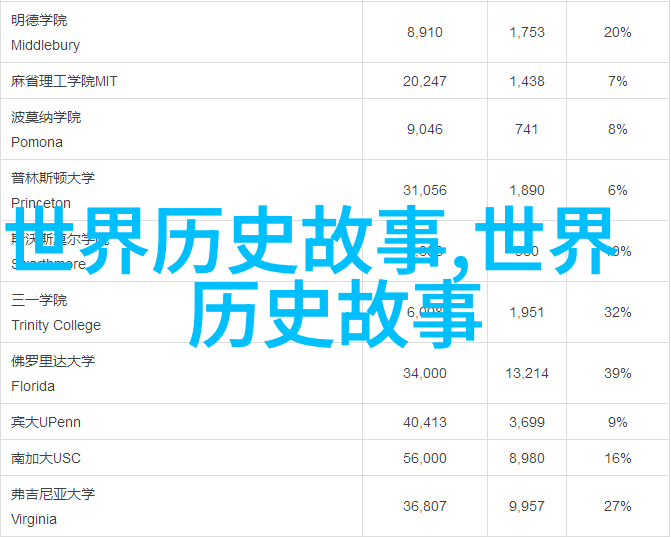Select the 佛罗里达大学 name
671x537 pixels.
click(x=53, y=361)
